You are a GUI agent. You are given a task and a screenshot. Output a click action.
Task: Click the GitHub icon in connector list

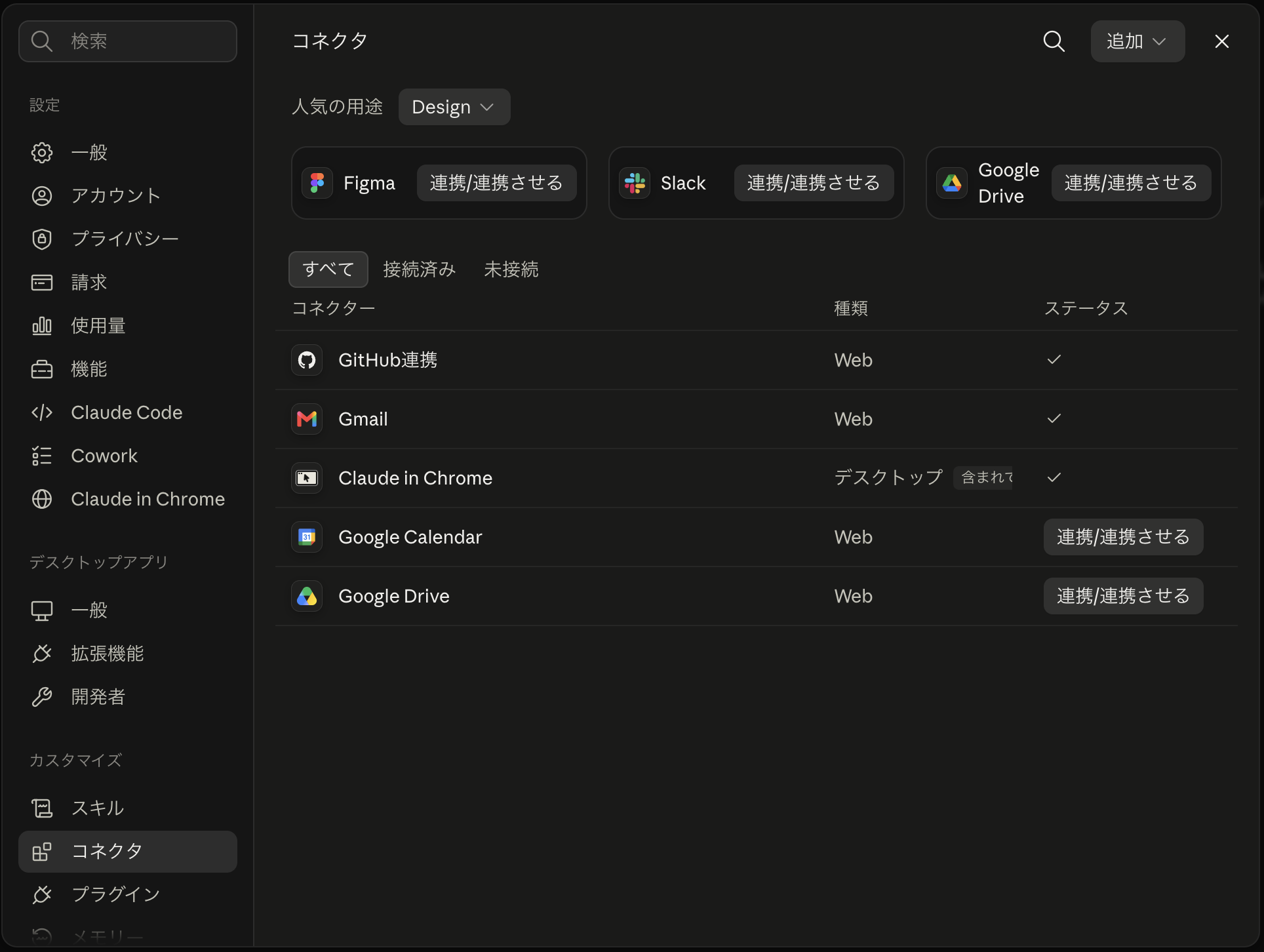pyautogui.click(x=307, y=360)
